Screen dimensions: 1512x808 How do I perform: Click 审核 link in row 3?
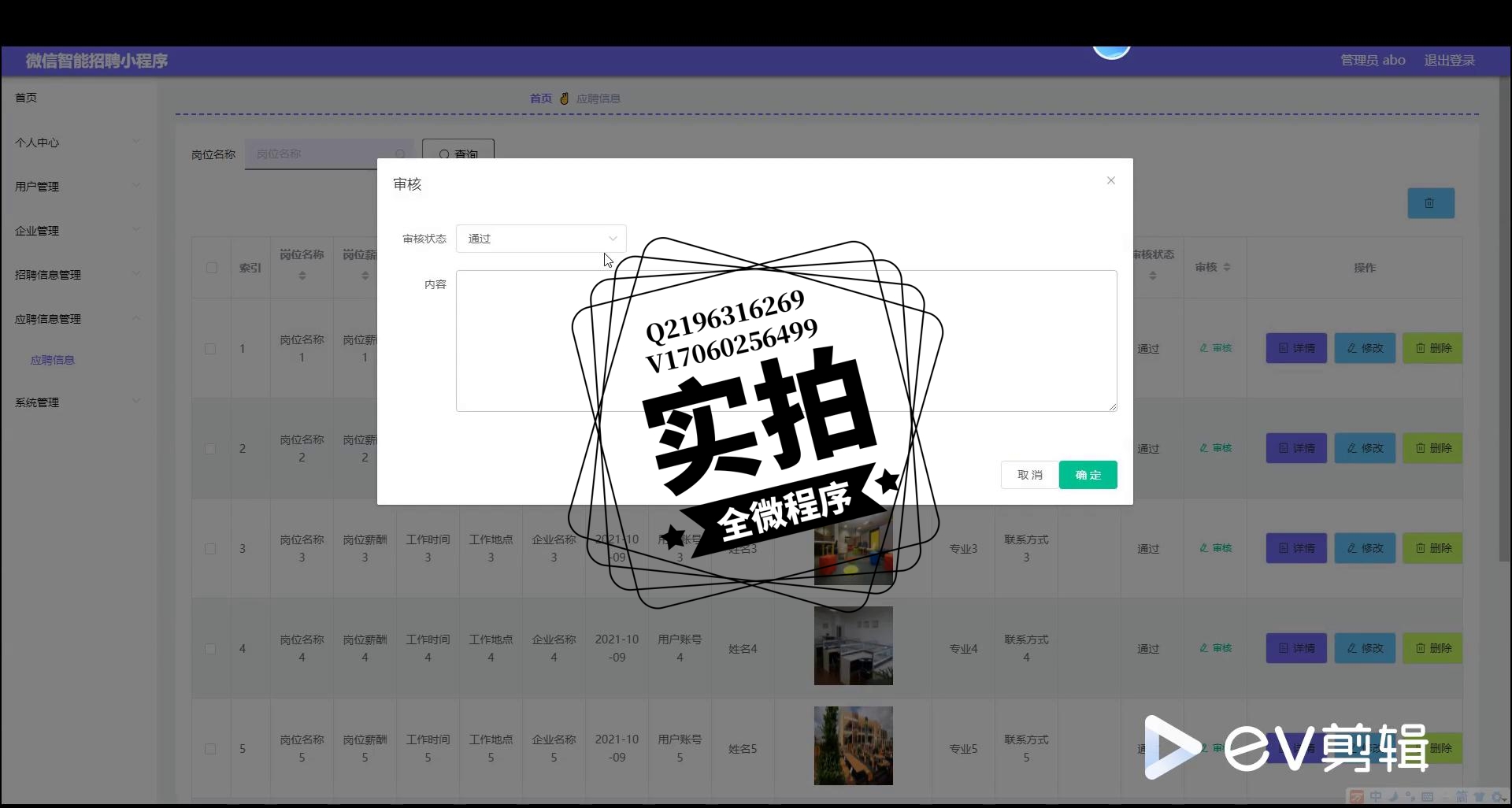(x=1215, y=548)
